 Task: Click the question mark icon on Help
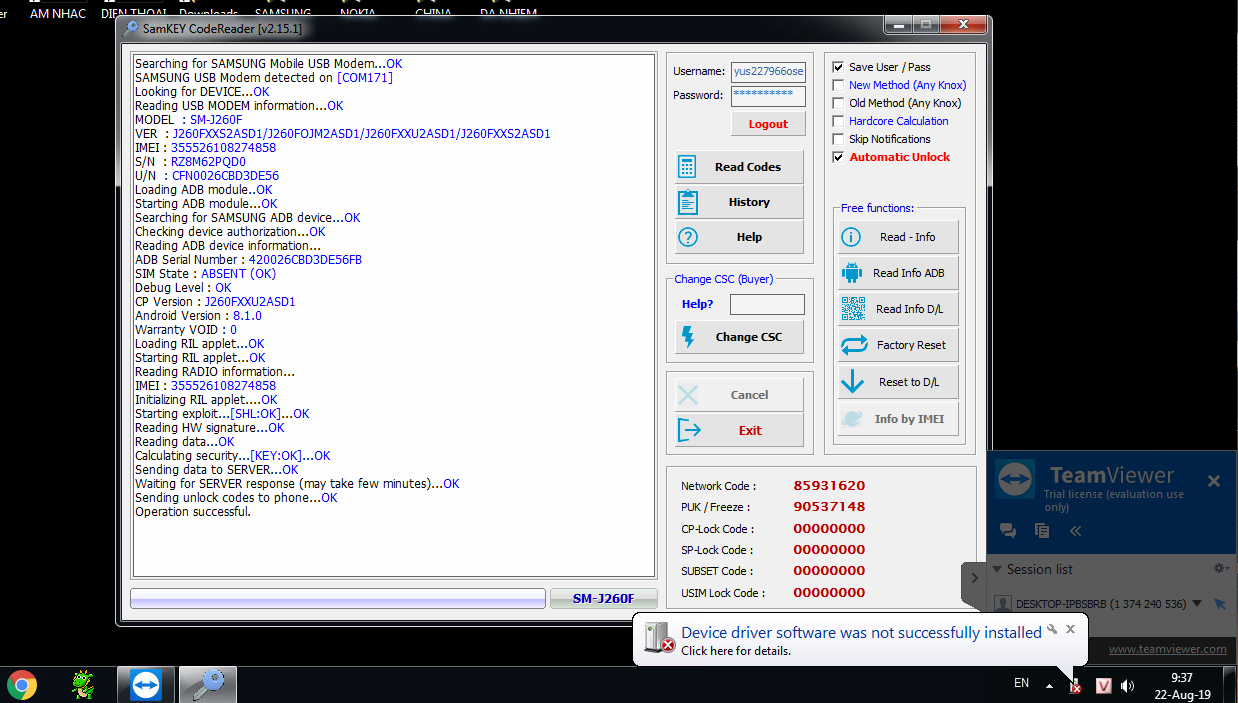coord(687,237)
